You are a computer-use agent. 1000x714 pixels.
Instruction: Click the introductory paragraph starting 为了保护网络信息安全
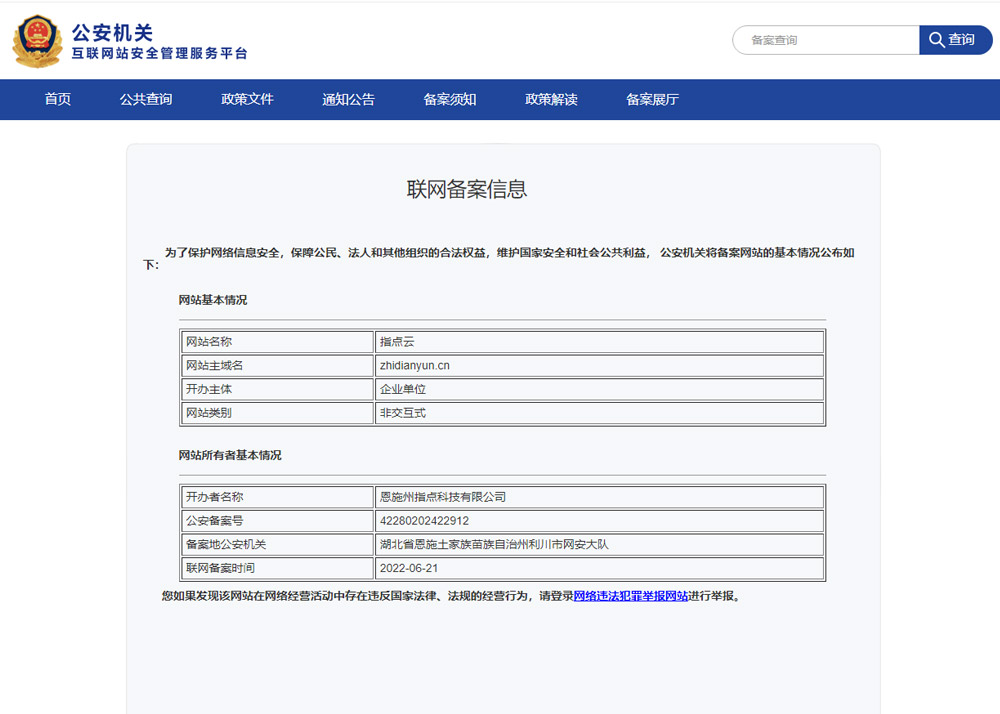tap(499, 258)
